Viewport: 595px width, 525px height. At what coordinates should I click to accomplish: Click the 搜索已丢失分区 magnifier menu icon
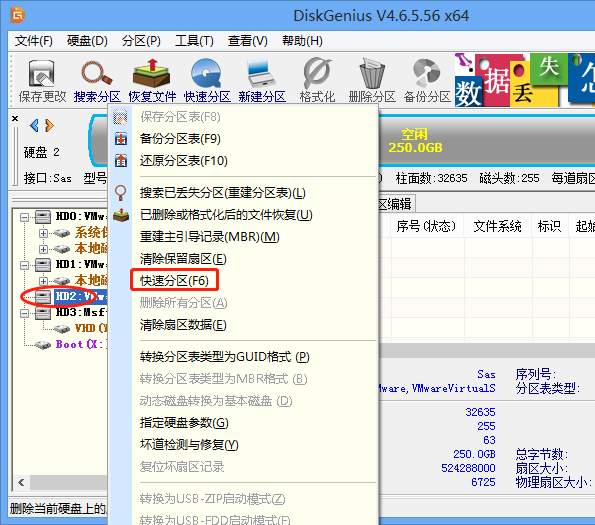(x=121, y=193)
